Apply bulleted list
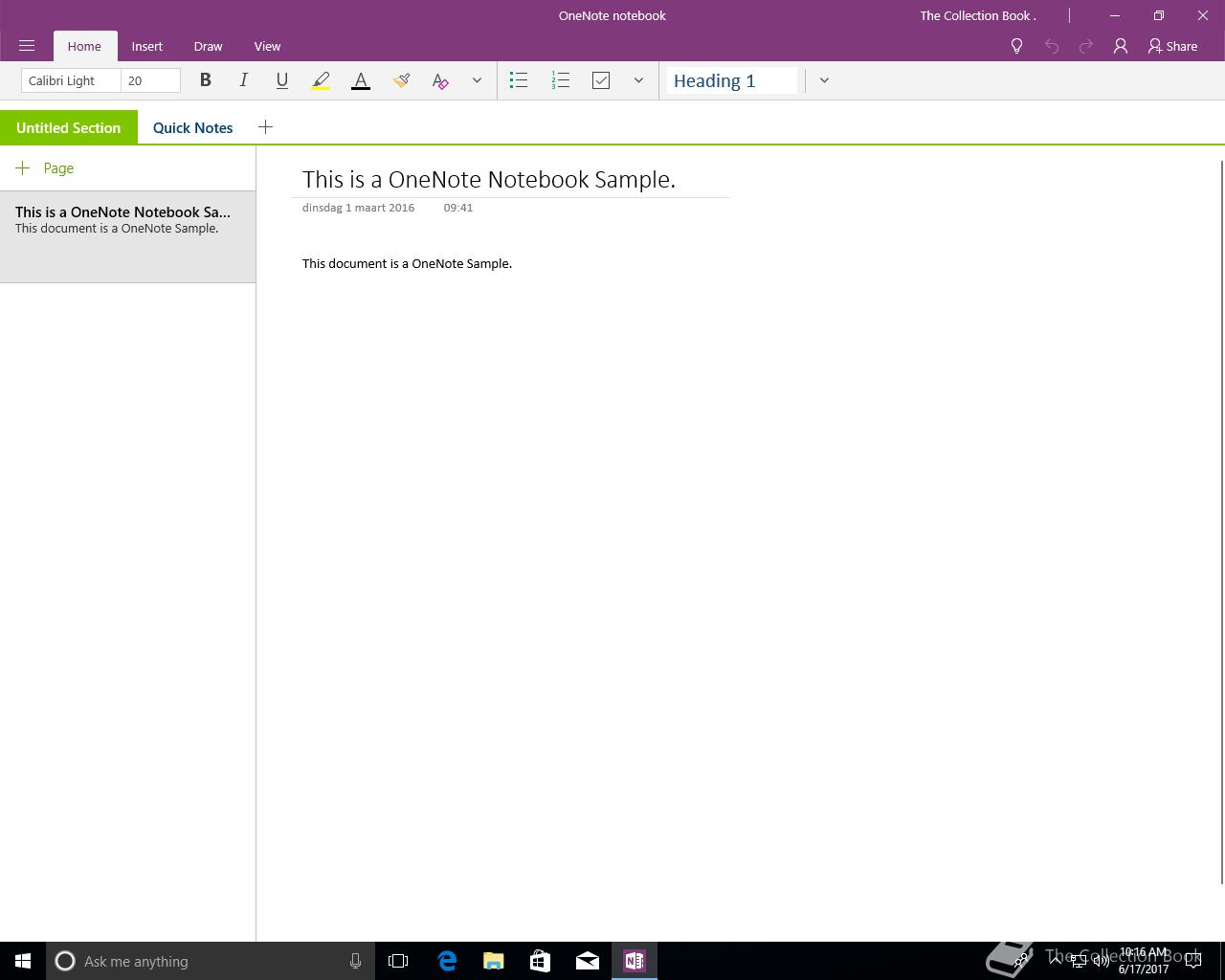 (x=519, y=80)
